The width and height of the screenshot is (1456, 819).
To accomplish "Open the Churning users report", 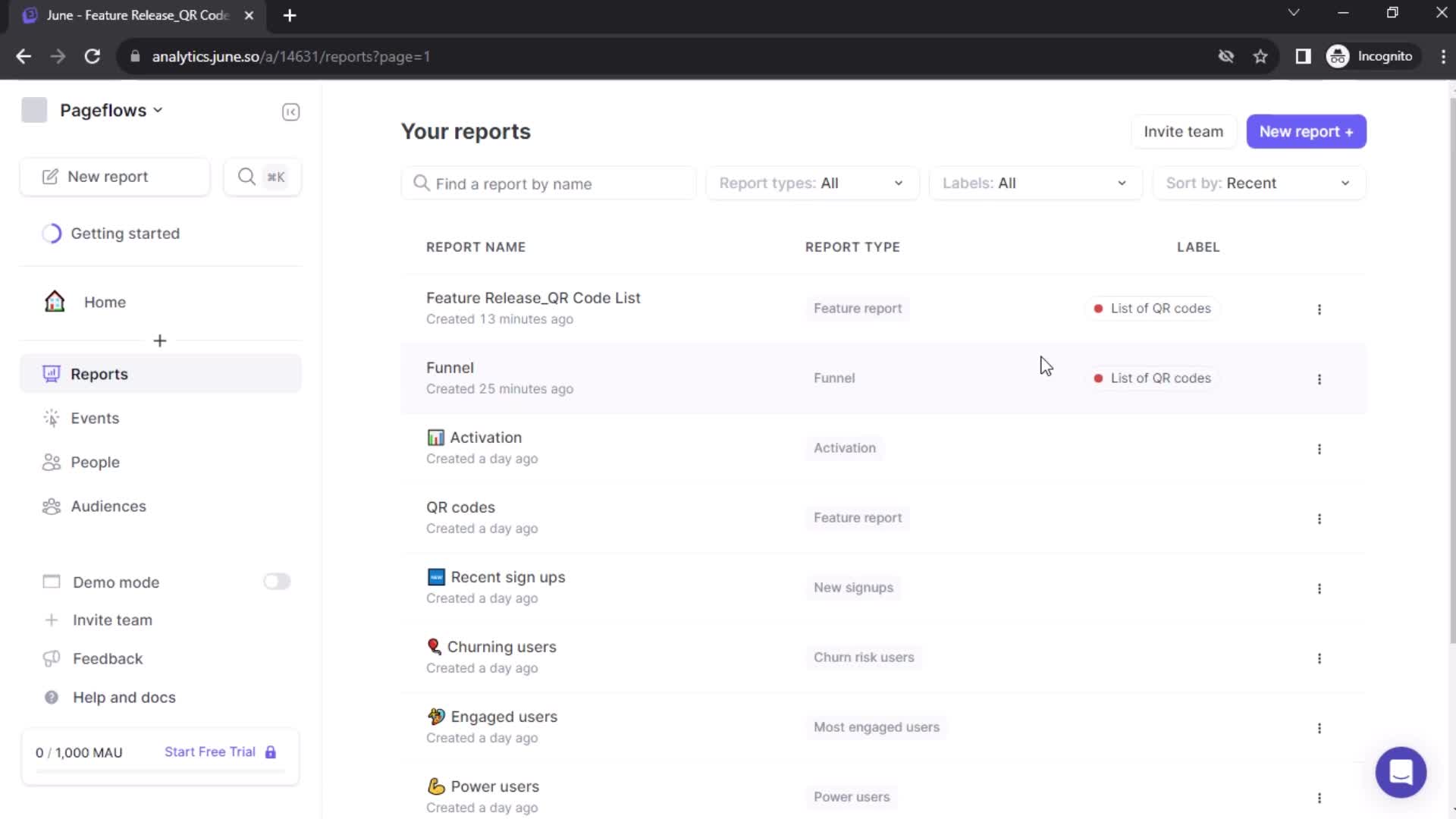I will [x=501, y=647].
